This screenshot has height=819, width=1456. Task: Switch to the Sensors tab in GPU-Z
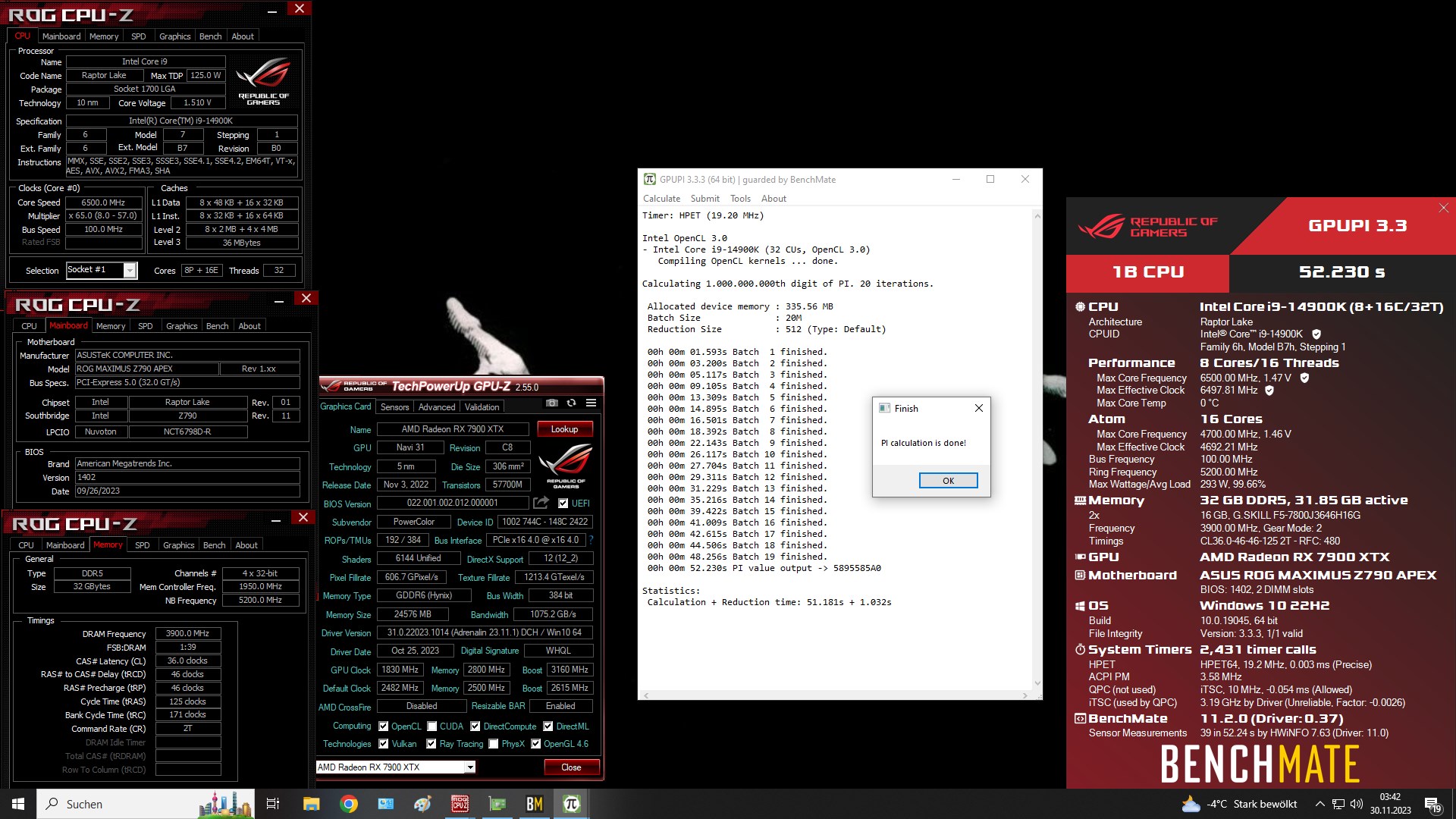pos(394,407)
